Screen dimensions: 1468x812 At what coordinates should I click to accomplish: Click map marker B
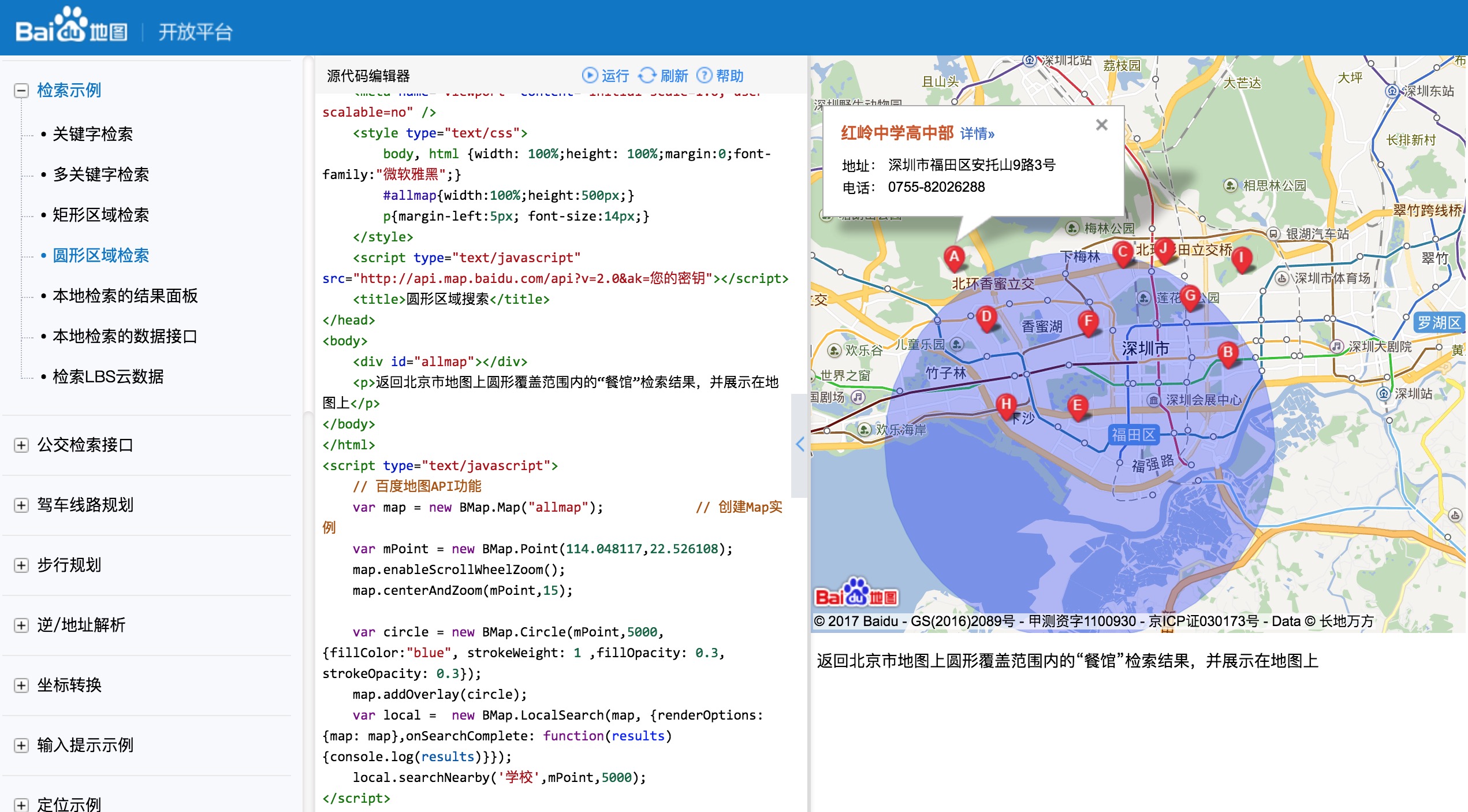point(1228,352)
